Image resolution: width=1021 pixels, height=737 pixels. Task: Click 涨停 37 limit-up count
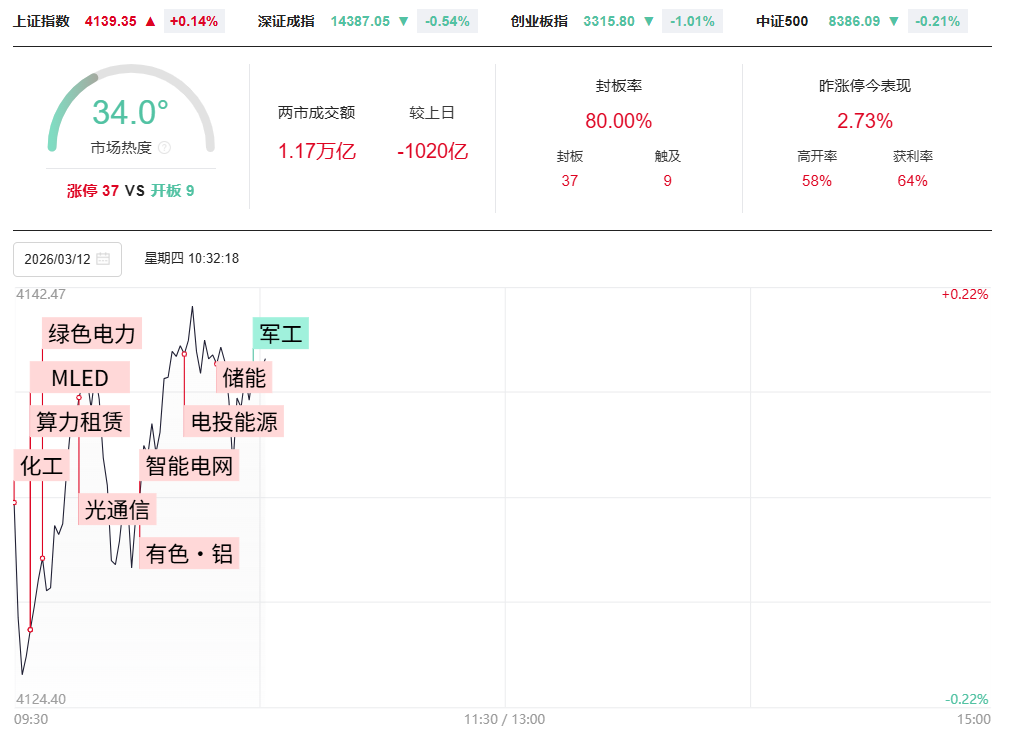point(93,190)
